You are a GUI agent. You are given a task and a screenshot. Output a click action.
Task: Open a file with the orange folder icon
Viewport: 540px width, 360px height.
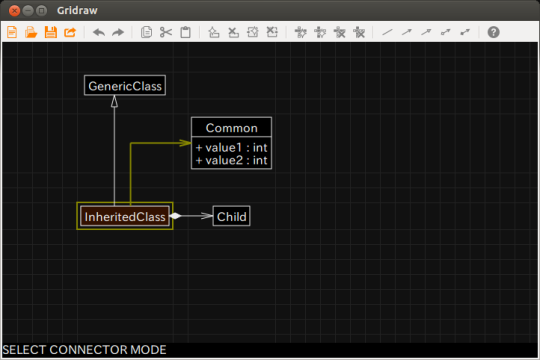pos(31,32)
